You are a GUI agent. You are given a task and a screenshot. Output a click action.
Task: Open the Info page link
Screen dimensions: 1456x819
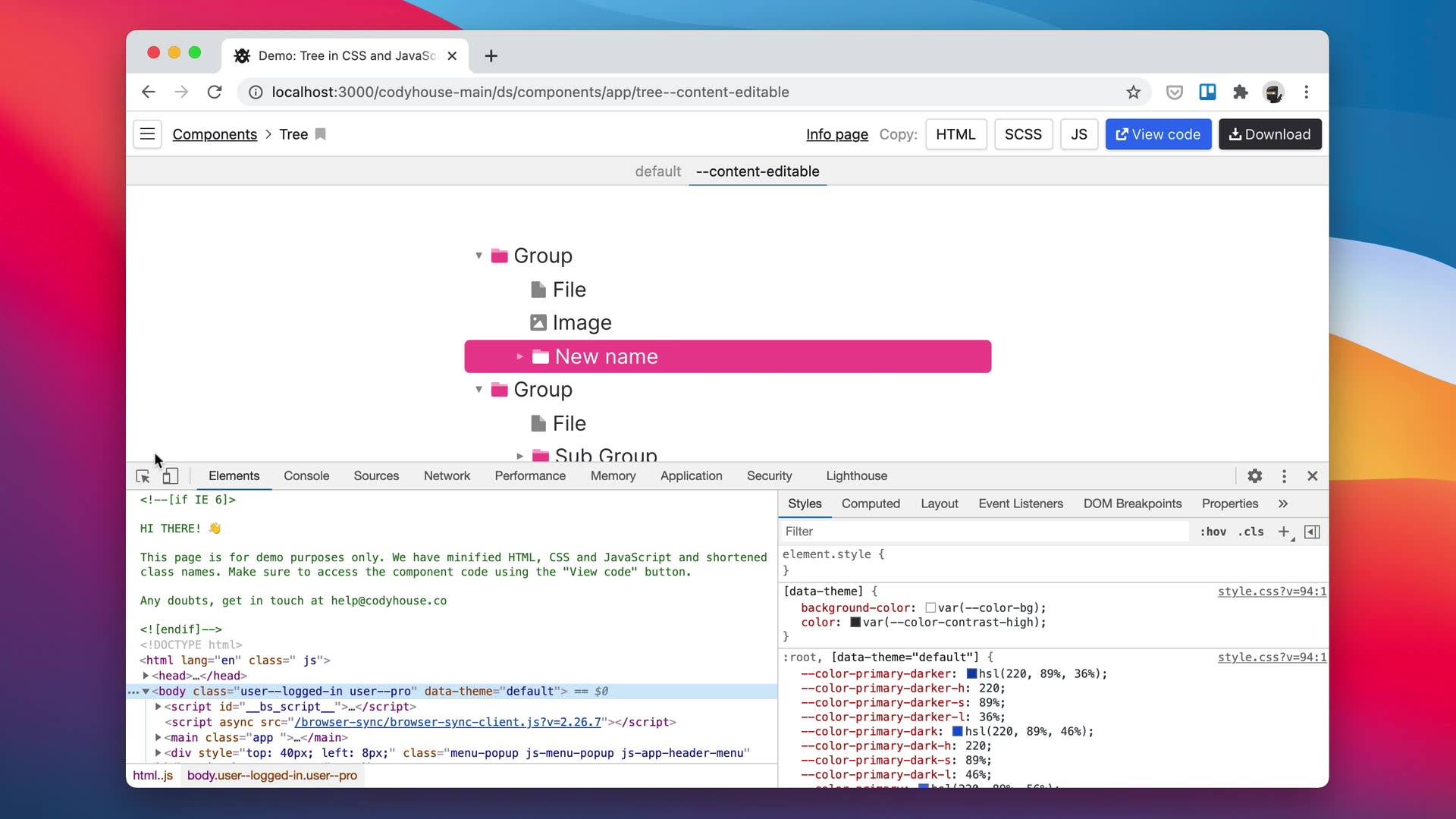click(x=837, y=134)
